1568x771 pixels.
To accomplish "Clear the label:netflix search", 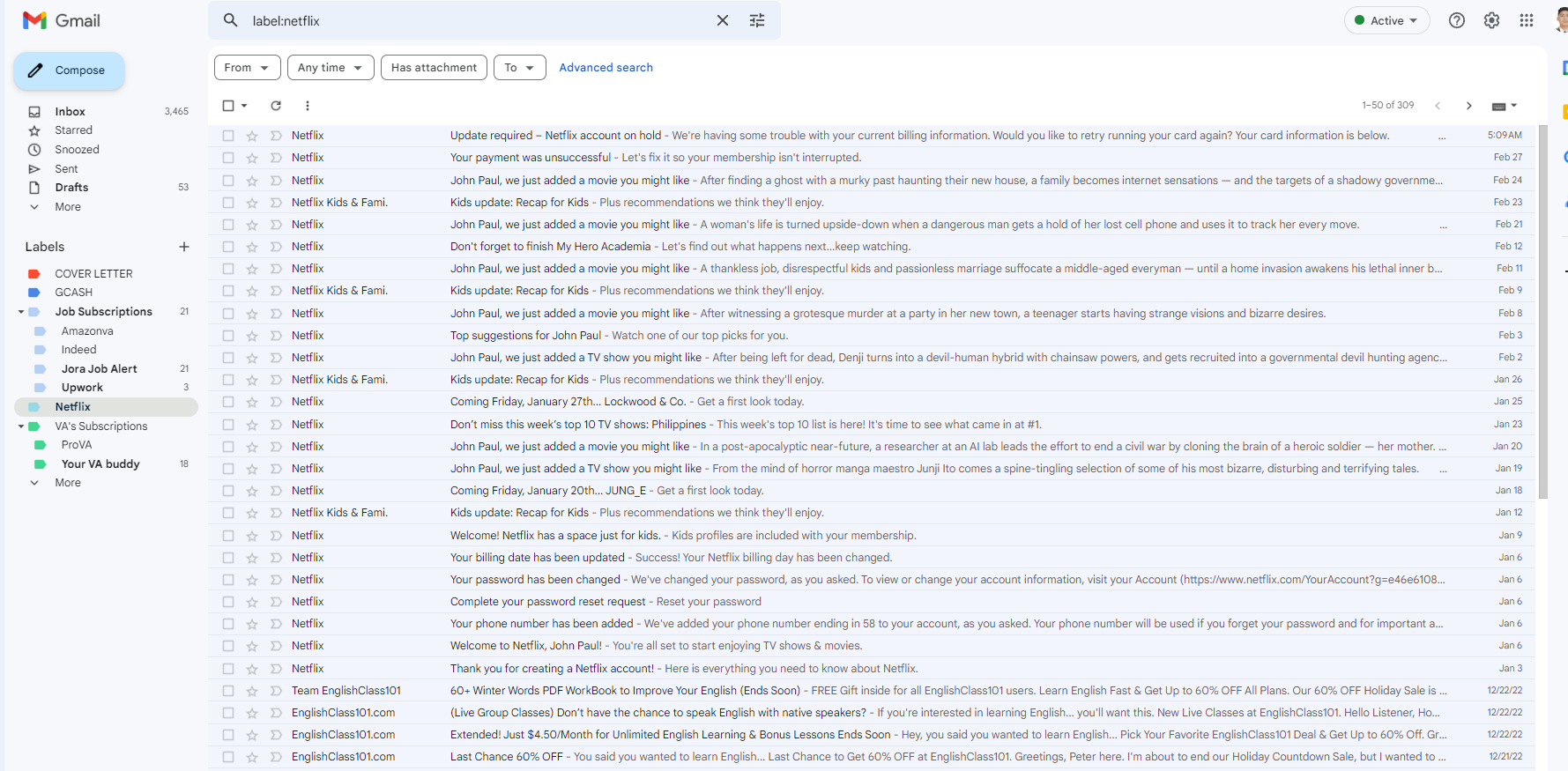I will tap(723, 20).
